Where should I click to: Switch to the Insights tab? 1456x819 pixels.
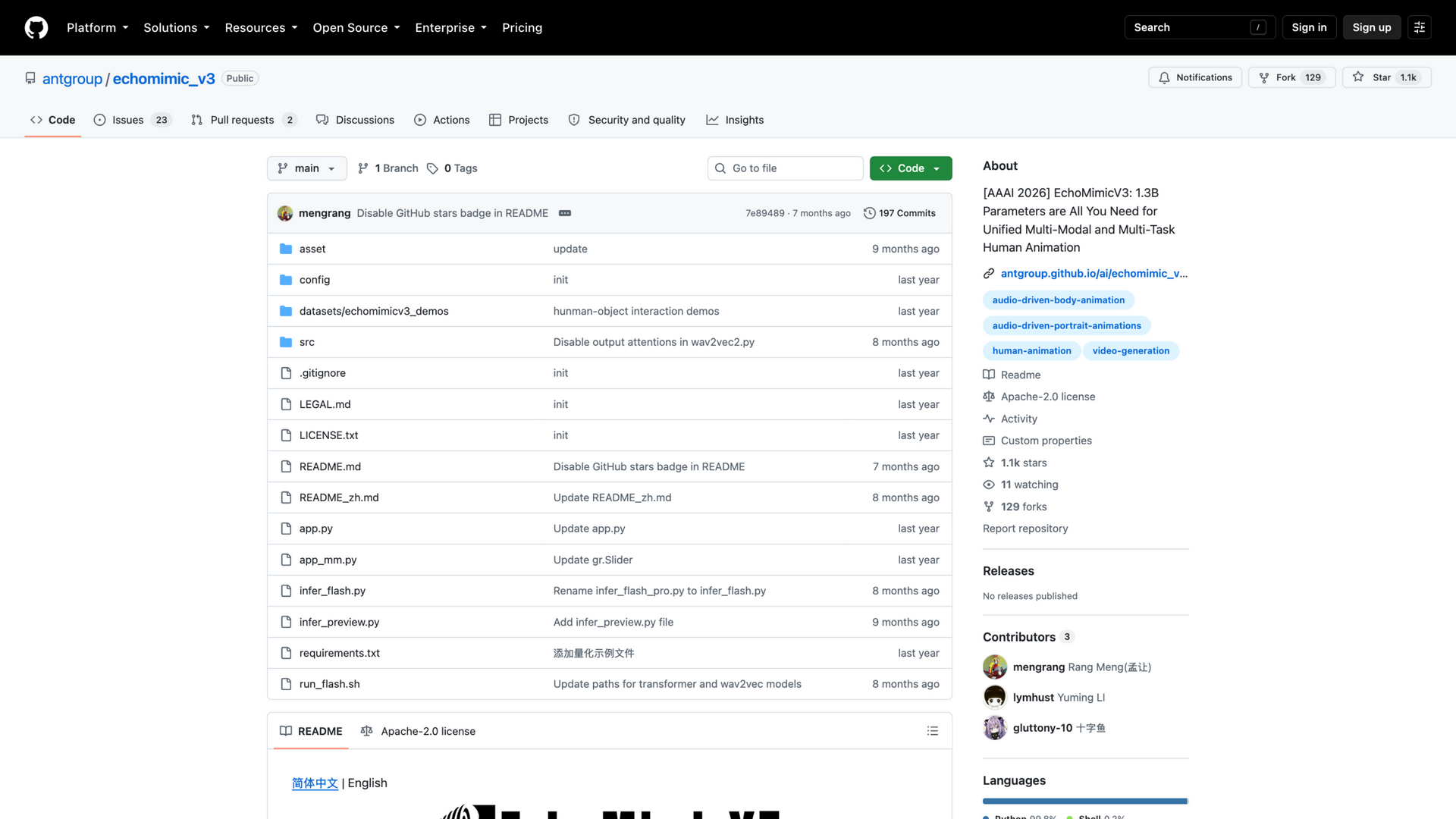coord(735,120)
